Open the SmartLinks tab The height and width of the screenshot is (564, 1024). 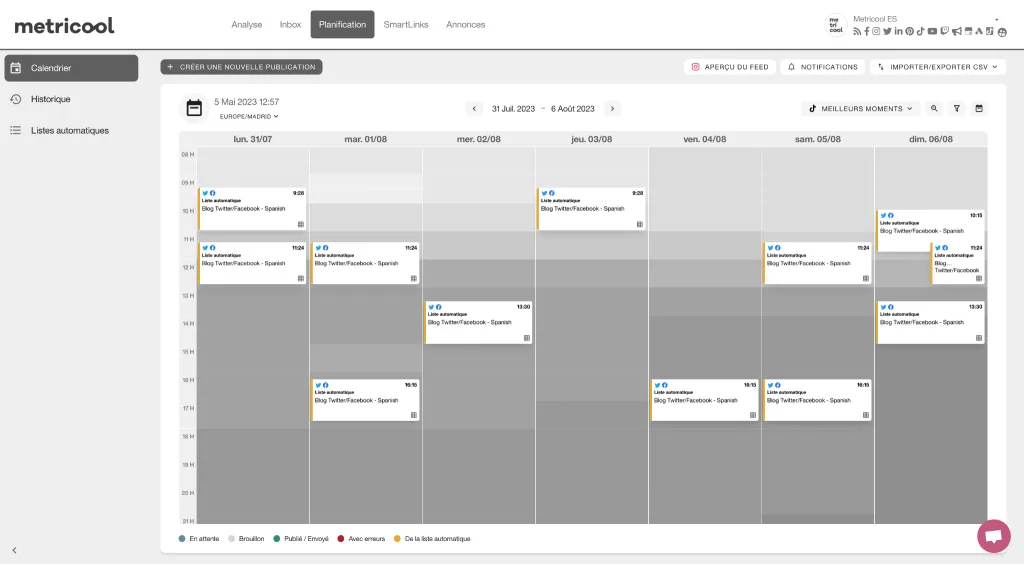(x=406, y=24)
